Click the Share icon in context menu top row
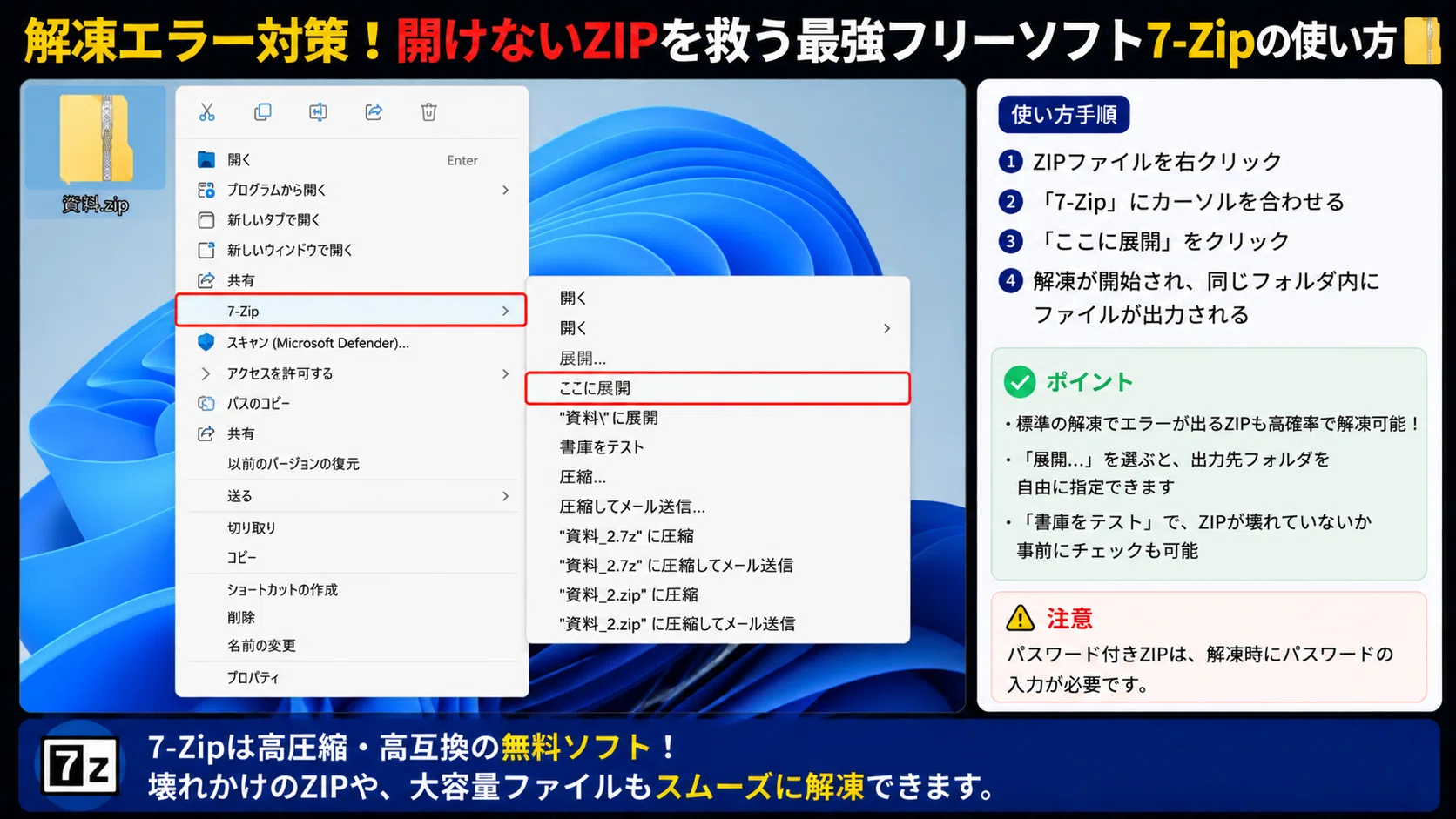Viewport: 1456px width, 819px height. tap(374, 112)
